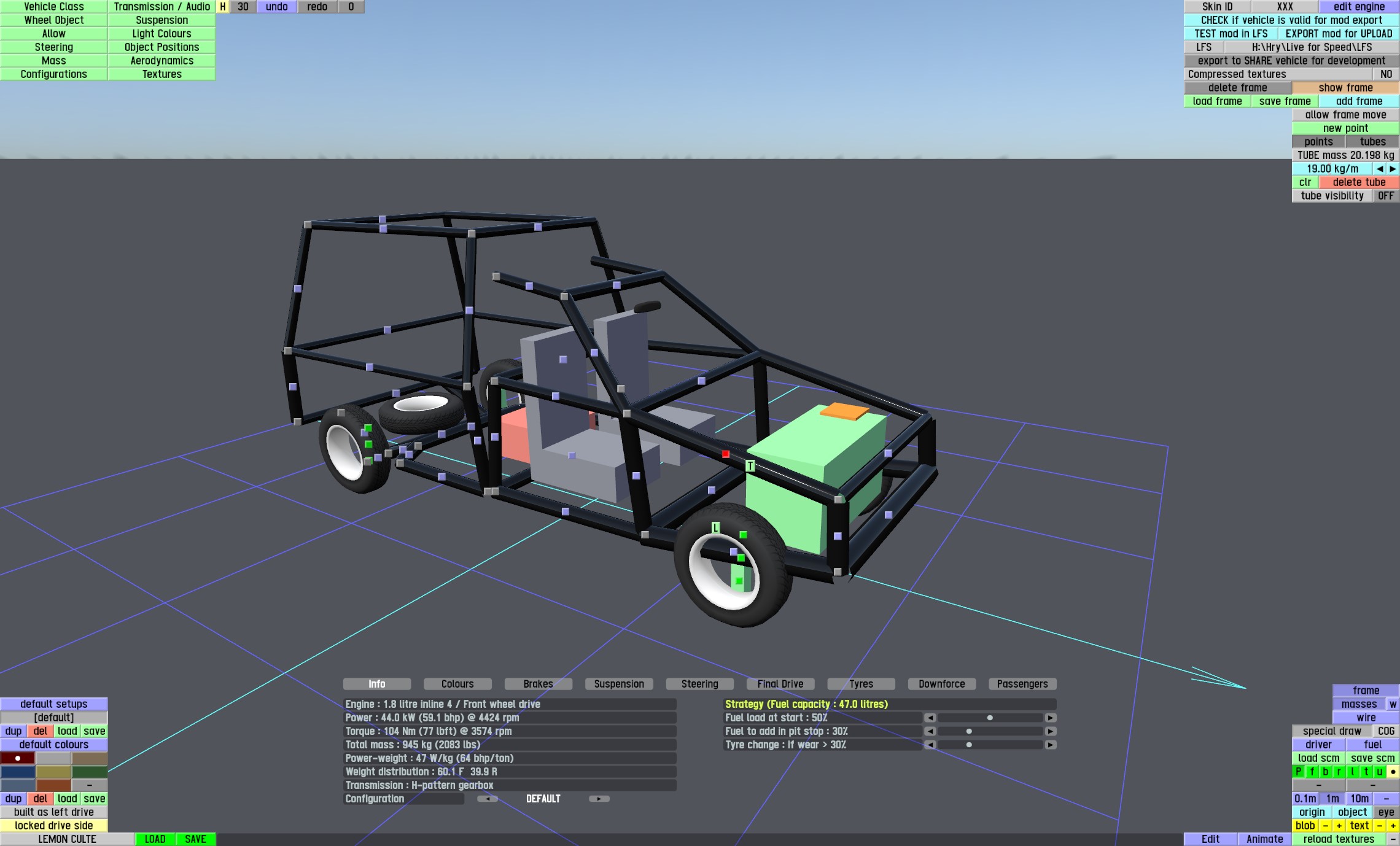The image size is (1400, 846).
Task: Toggle the locked drive side option
Action: pos(54,826)
